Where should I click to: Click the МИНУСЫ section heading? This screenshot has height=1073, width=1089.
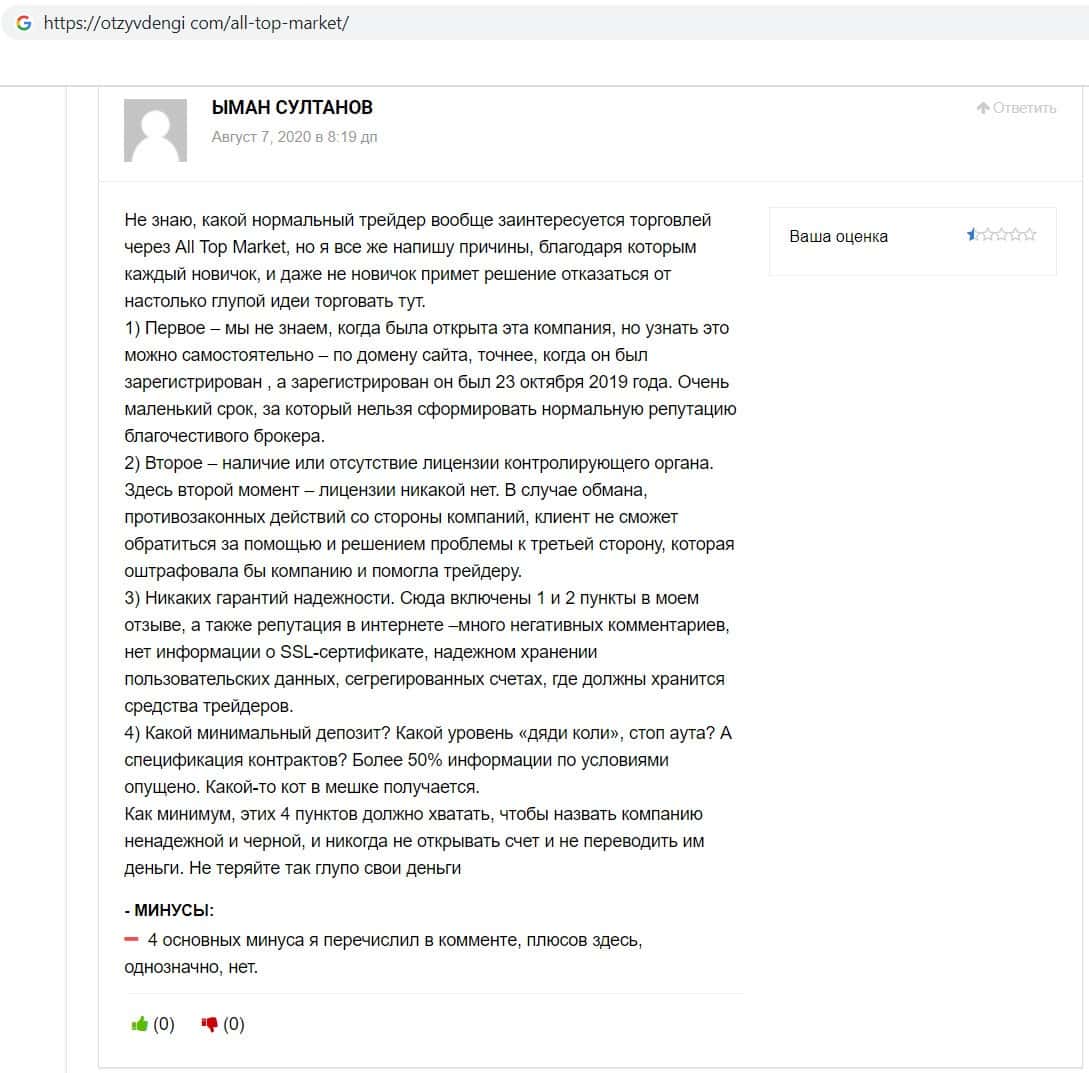(169, 910)
